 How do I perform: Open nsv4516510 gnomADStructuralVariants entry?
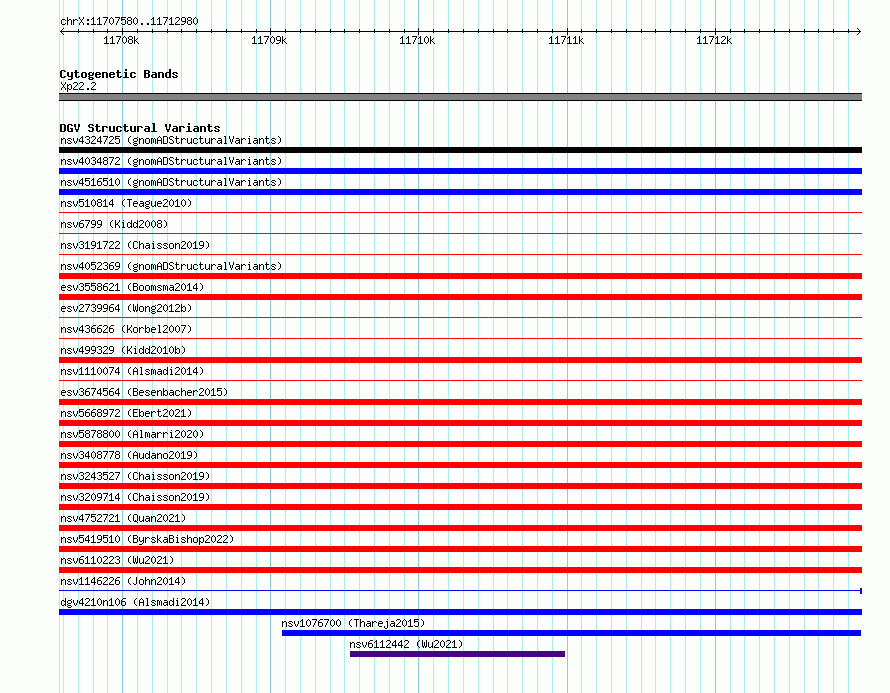171,182
